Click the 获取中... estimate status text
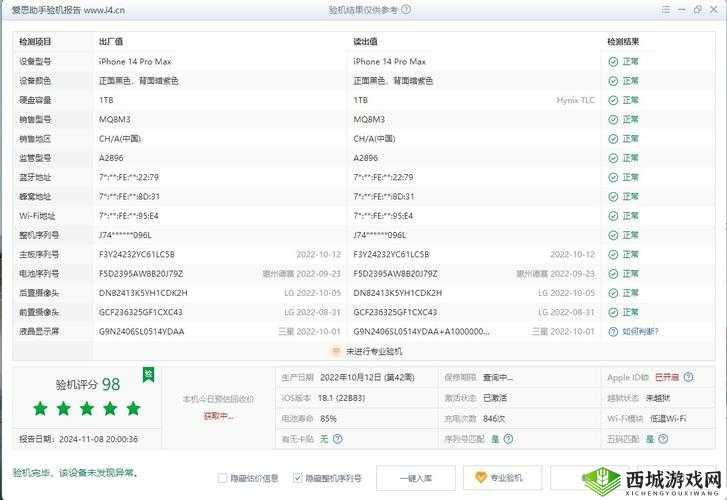The width and height of the screenshot is (727, 500). point(218,416)
